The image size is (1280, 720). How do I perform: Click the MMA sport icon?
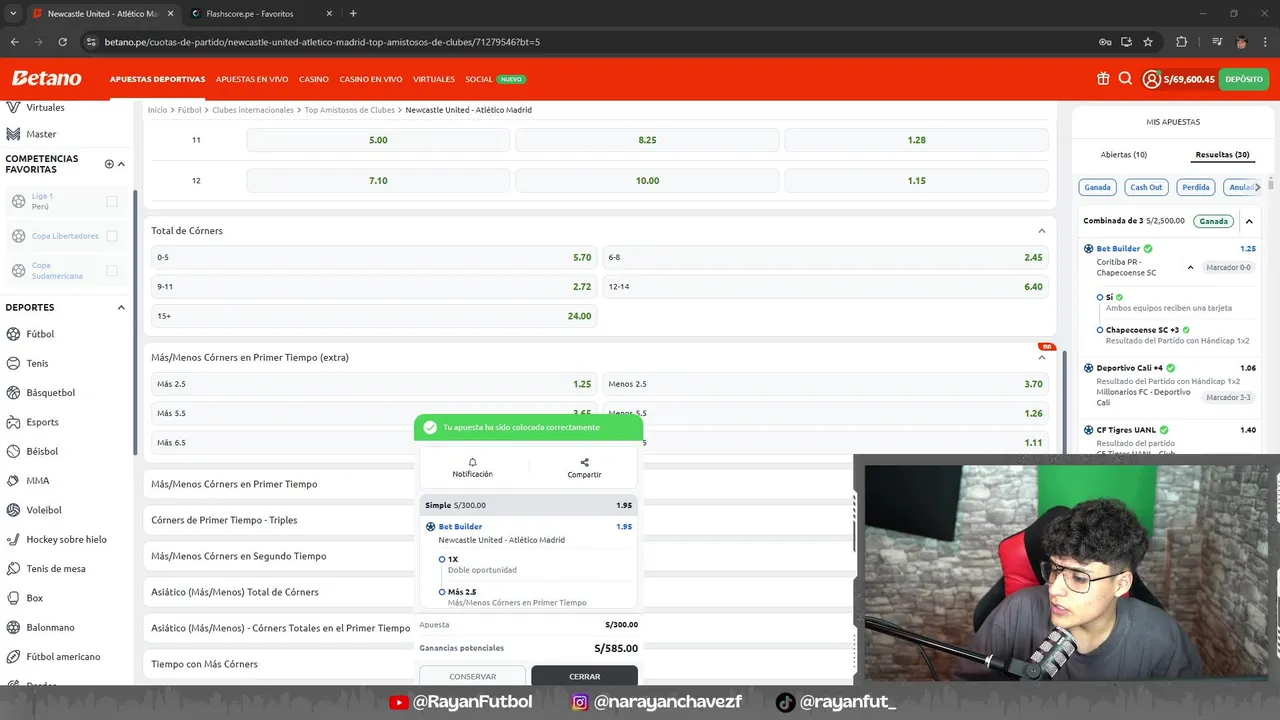(14, 480)
